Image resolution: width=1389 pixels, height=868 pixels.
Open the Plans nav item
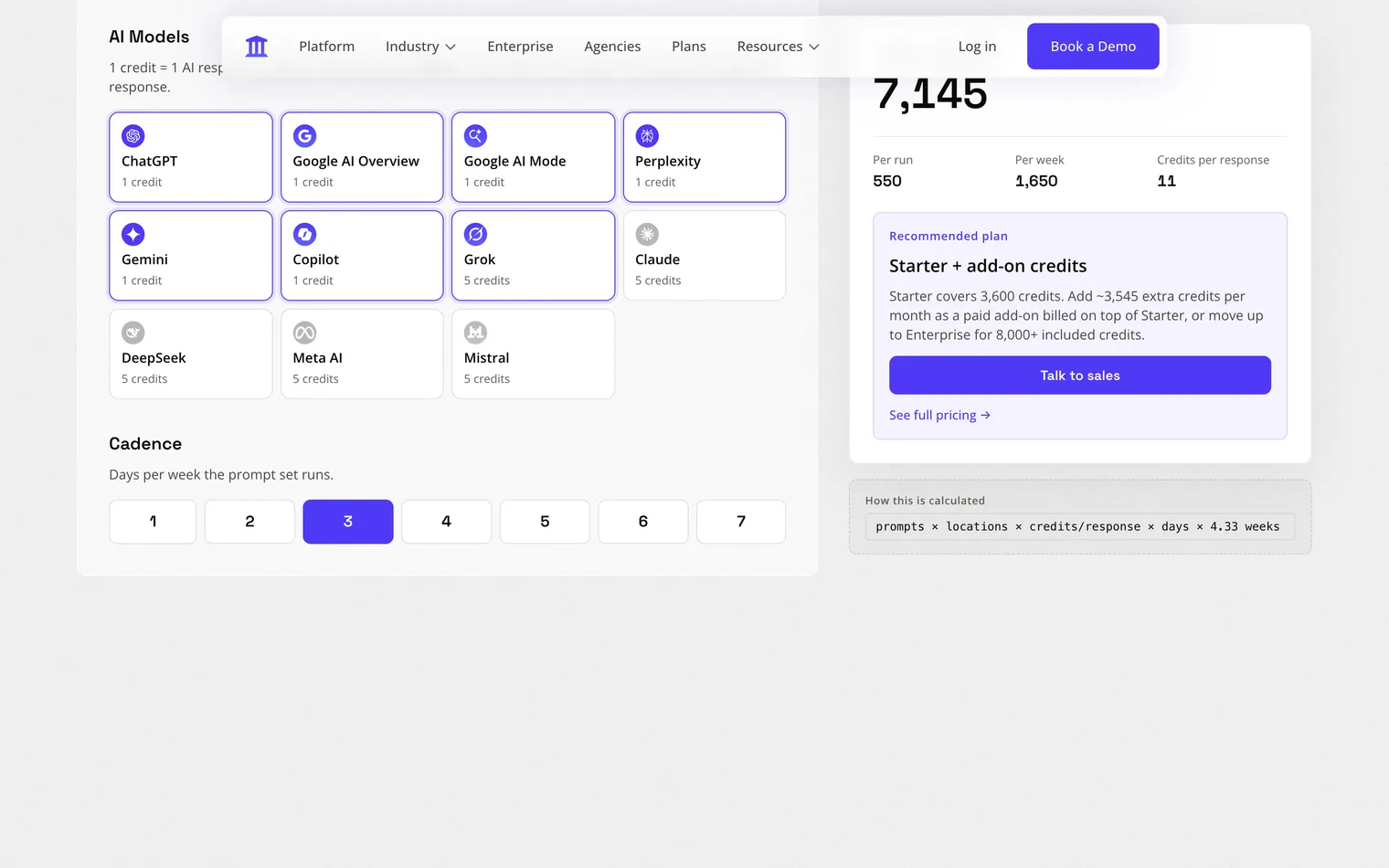689,47
